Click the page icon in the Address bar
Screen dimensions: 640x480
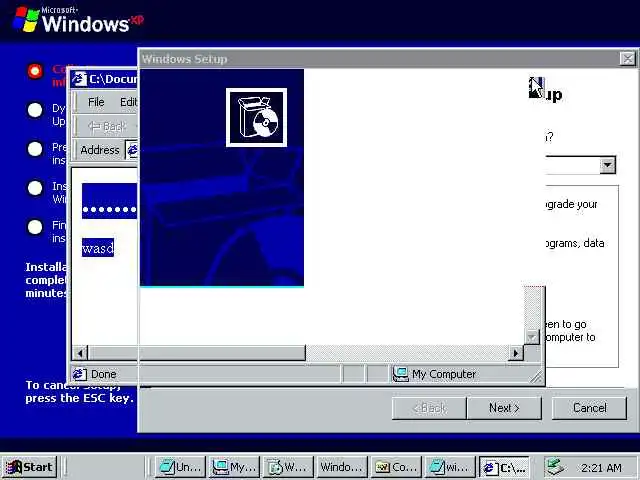[x=133, y=150]
